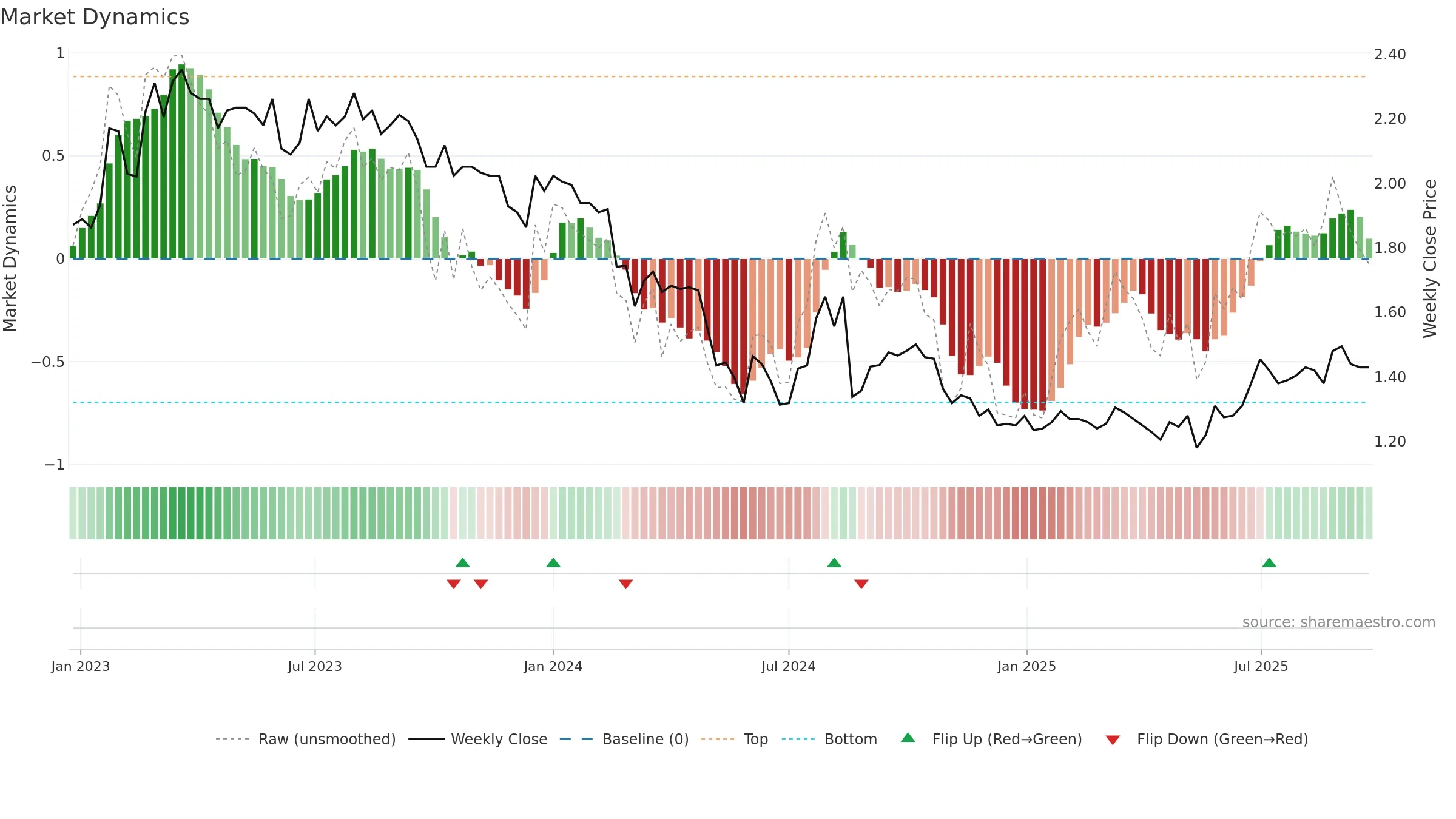Click the 2.20 price axis tick label
The image size is (1456, 819).
[x=1390, y=118]
